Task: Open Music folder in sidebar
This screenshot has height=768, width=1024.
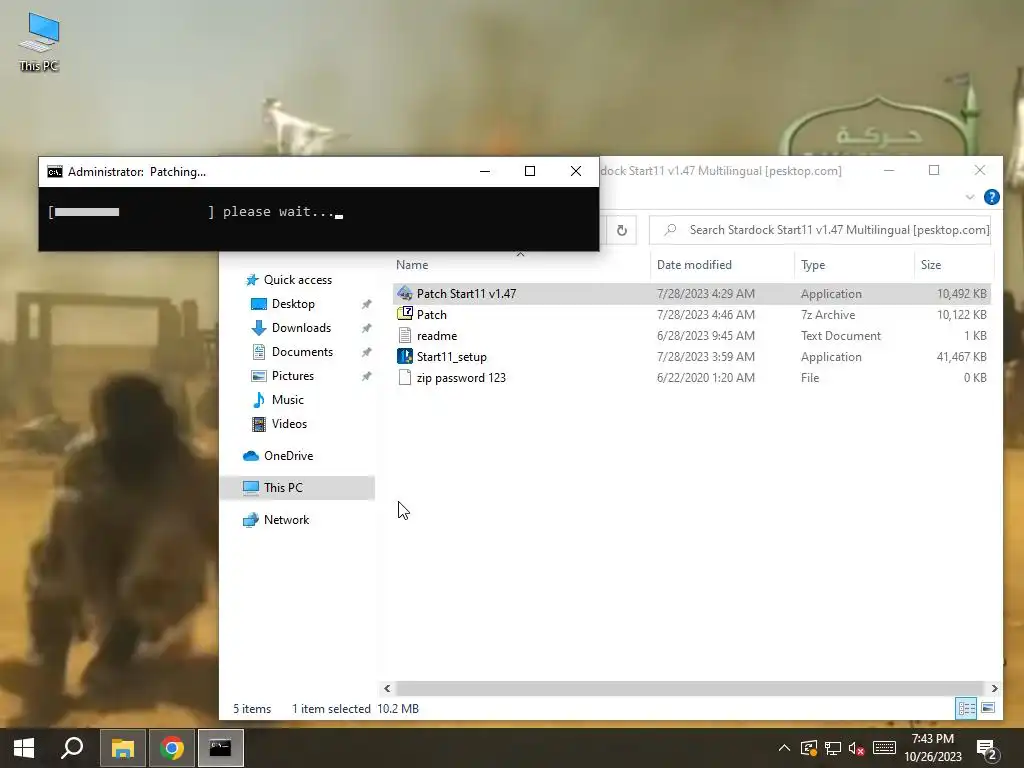Action: [x=287, y=400]
